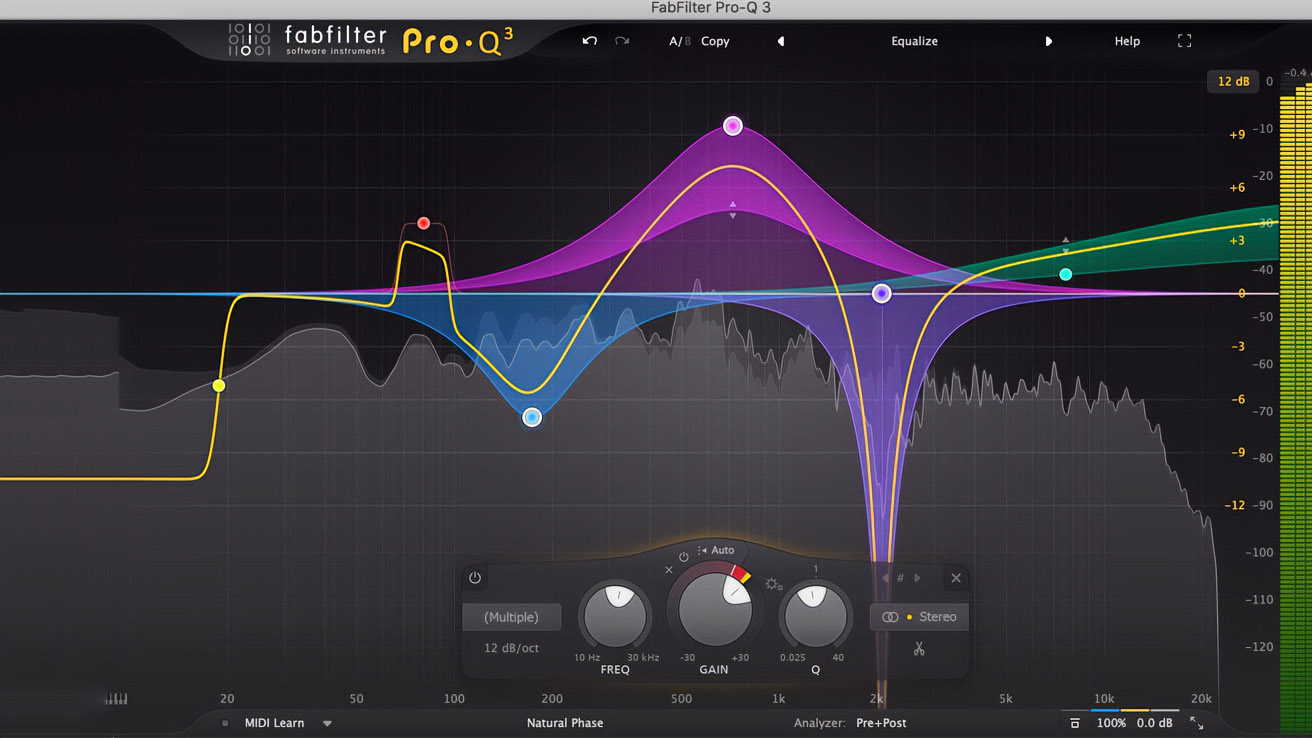Click the undo arrow icon
Screen dimensions: 1312x738
pos(590,41)
